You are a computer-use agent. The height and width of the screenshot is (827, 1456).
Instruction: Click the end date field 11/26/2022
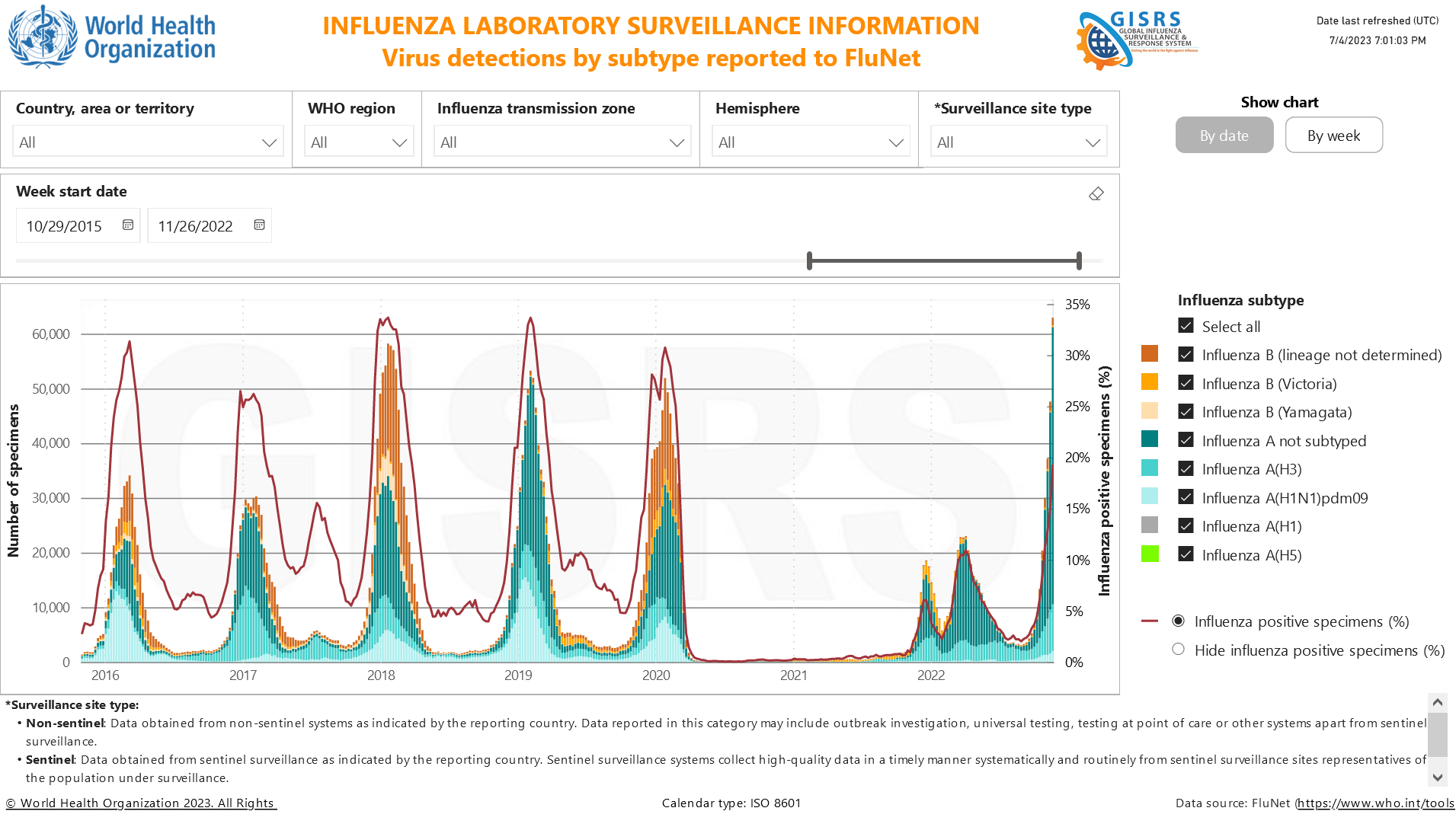[210, 225]
